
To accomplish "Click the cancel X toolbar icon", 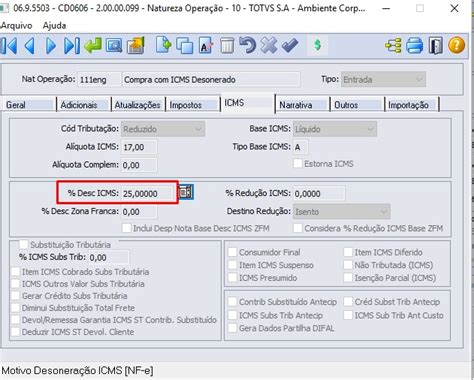I will [269, 46].
